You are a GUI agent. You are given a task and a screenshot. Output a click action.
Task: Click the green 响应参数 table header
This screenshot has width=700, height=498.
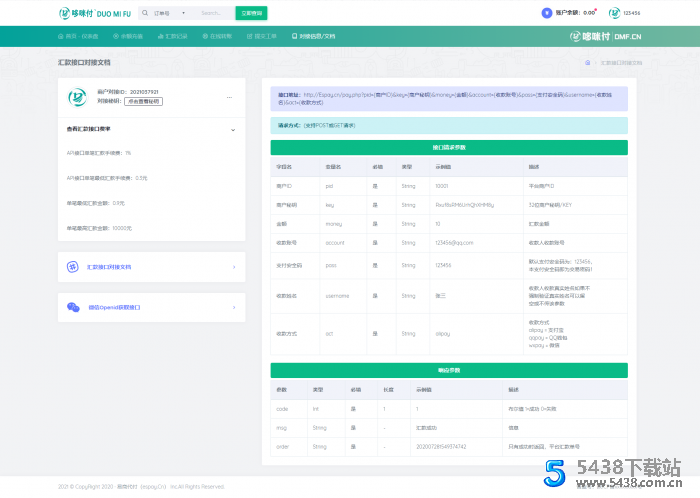[x=449, y=370]
